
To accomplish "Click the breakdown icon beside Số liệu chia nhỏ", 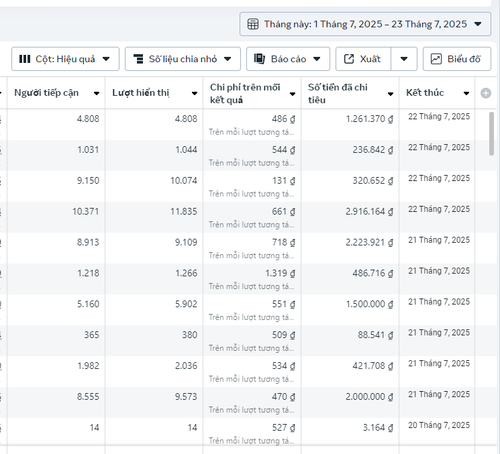I will 138,59.
